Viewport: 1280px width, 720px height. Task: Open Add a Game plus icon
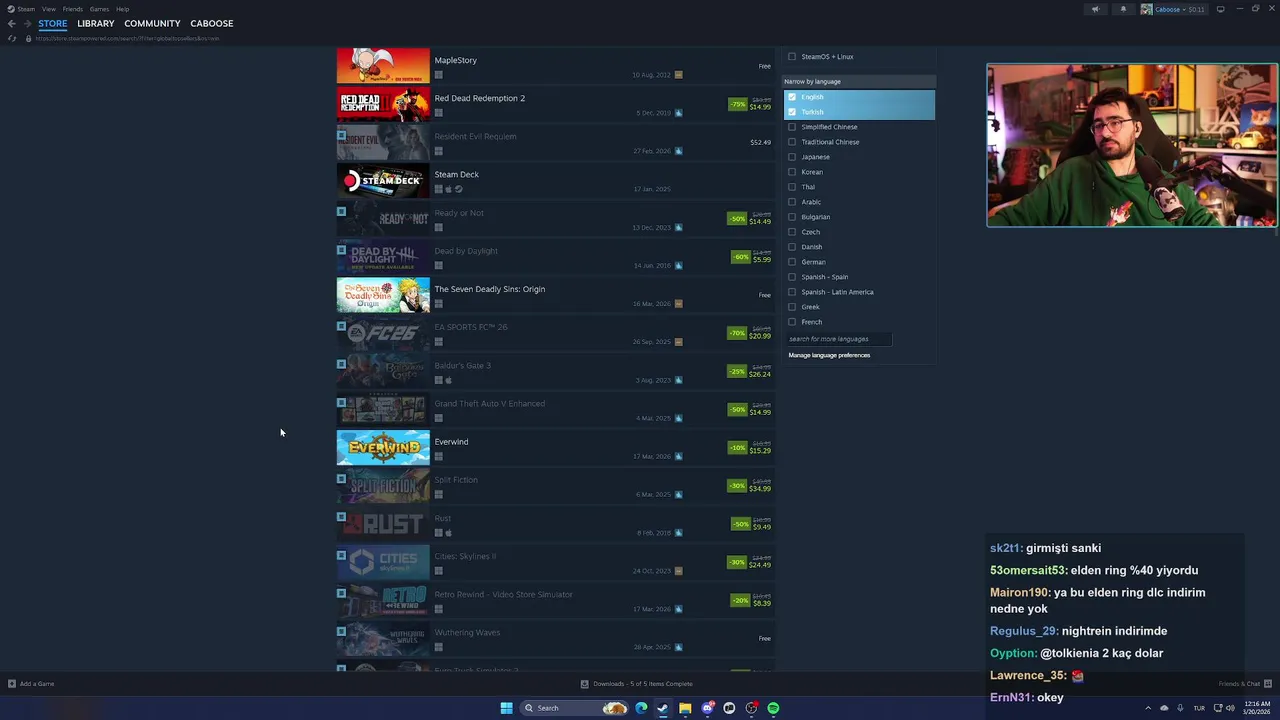12,684
